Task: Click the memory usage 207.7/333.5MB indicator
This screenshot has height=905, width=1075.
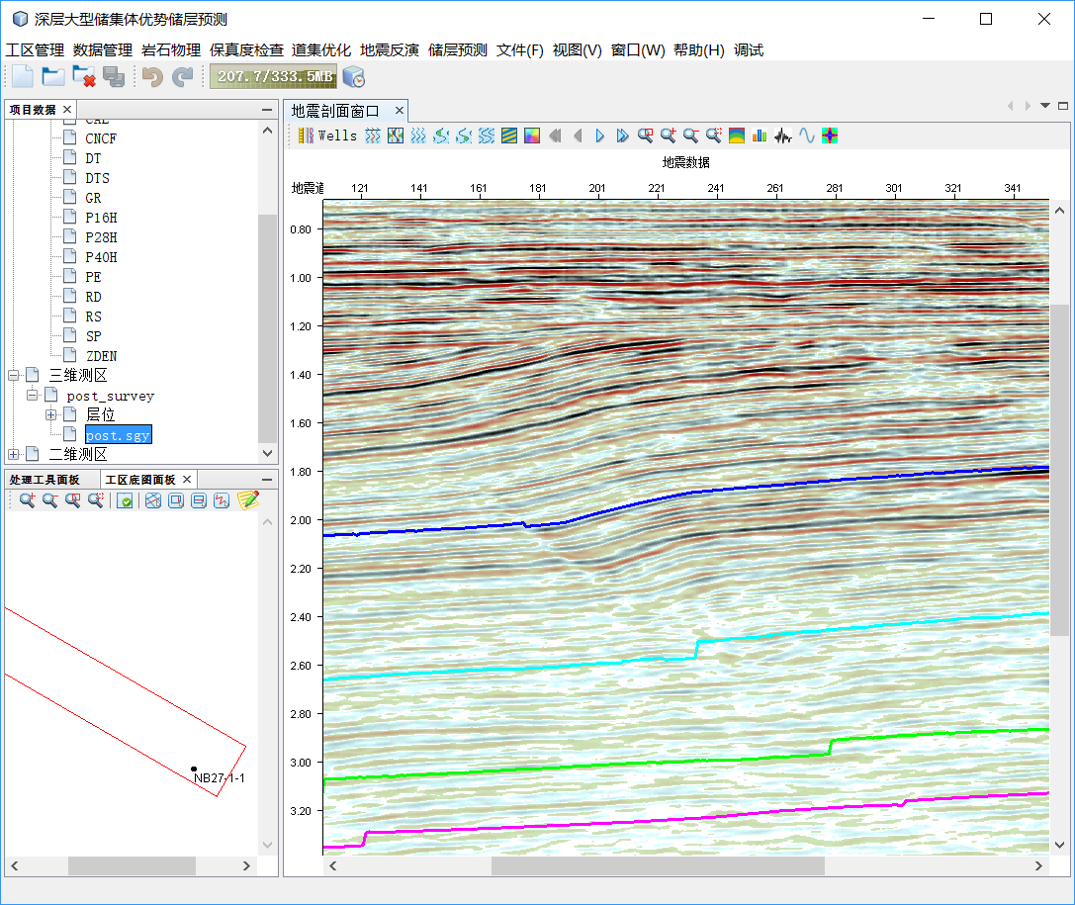Action: pos(274,77)
